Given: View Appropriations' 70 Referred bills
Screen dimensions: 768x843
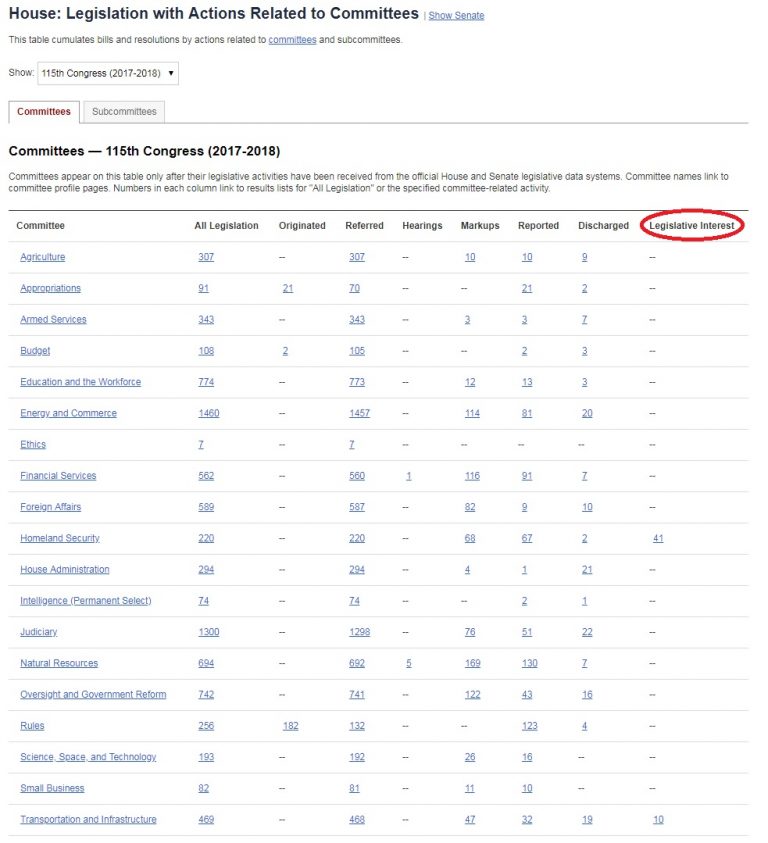Looking at the screenshot, I should tap(354, 288).
